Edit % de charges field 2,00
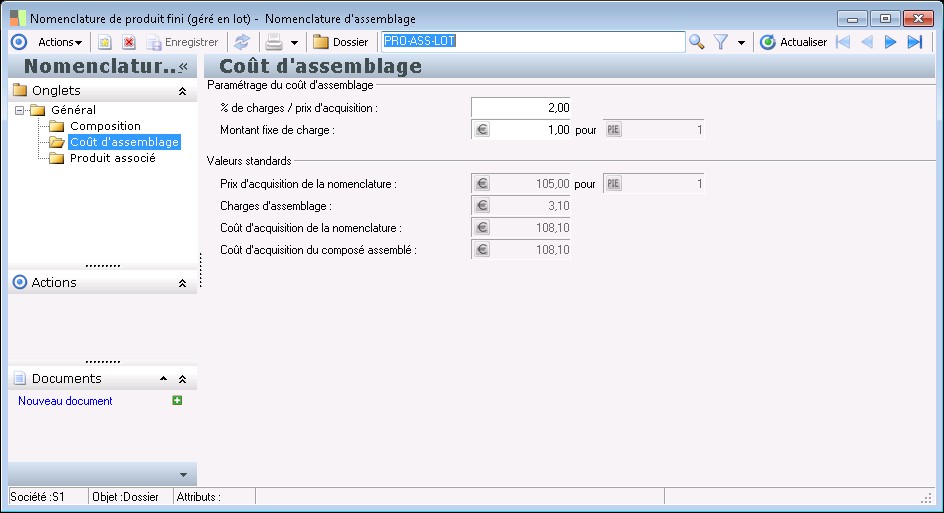Viewport: 944px width, 513px height. (x=521, y=108)
